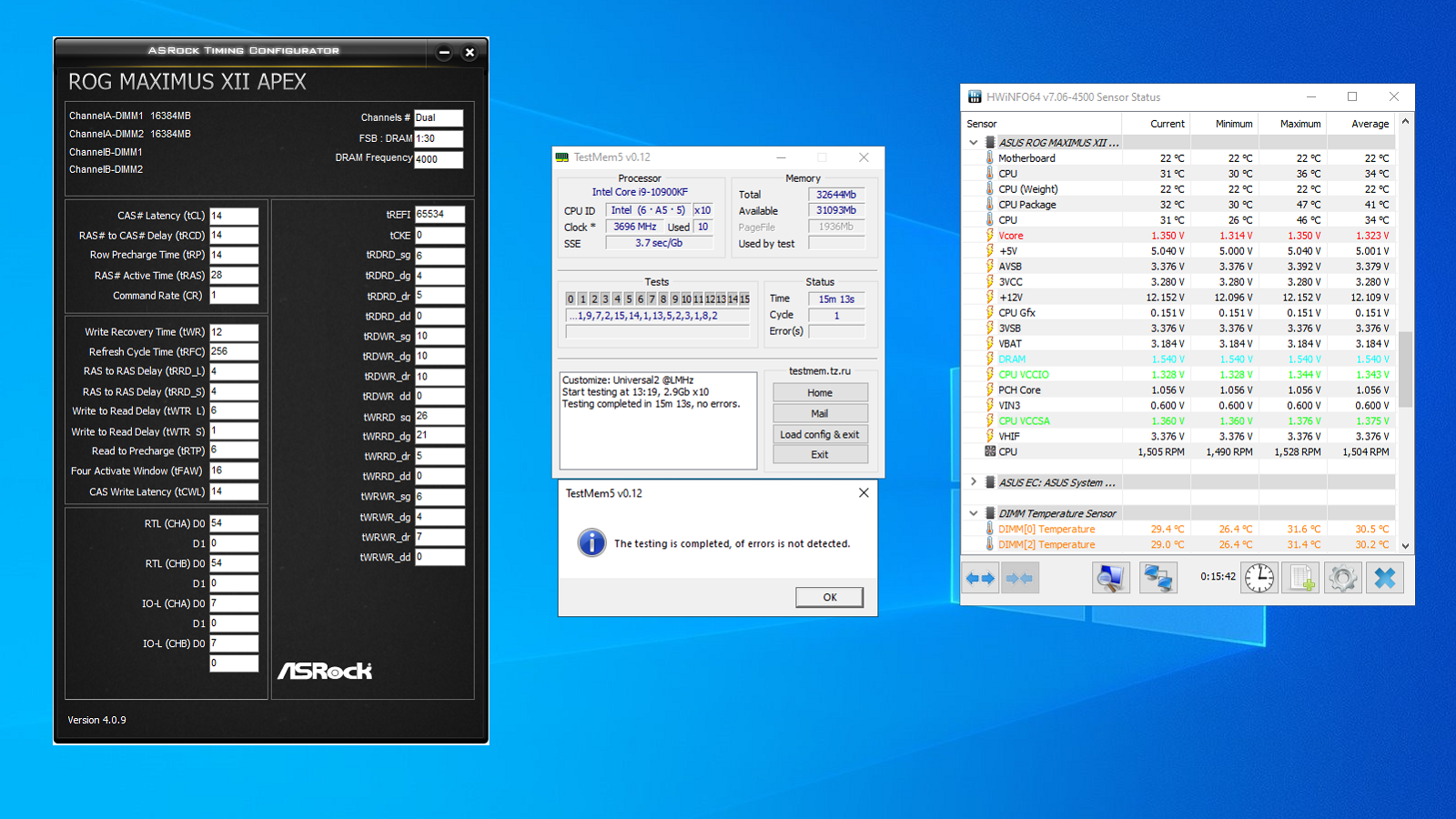The width and height of the screenshot is (1456, 819).
Task: Collapse the ASUS ROG MAXIMUS XII sensor group
Action: click(x=974, y=143)
